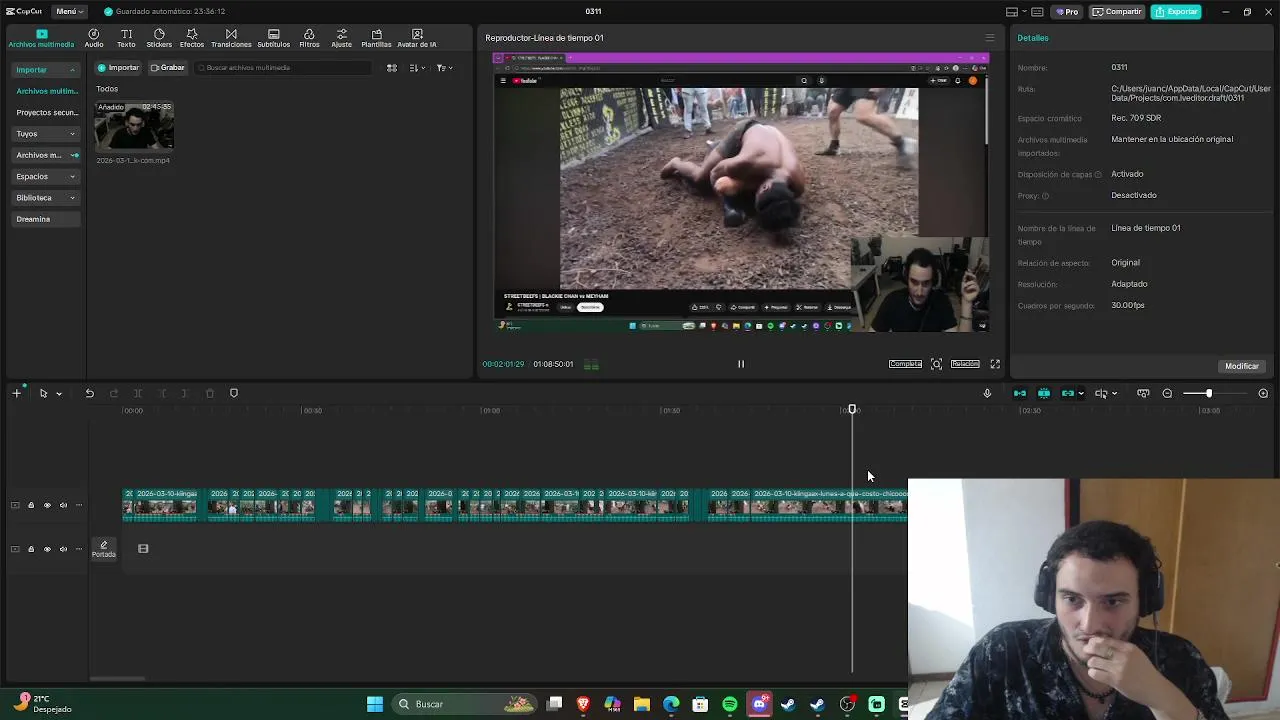
Task: Open the layout switcher dropdown
Action: [1016, 12]
